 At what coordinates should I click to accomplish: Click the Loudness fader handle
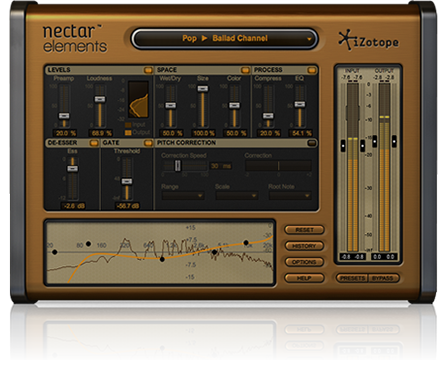click(100, 99)
